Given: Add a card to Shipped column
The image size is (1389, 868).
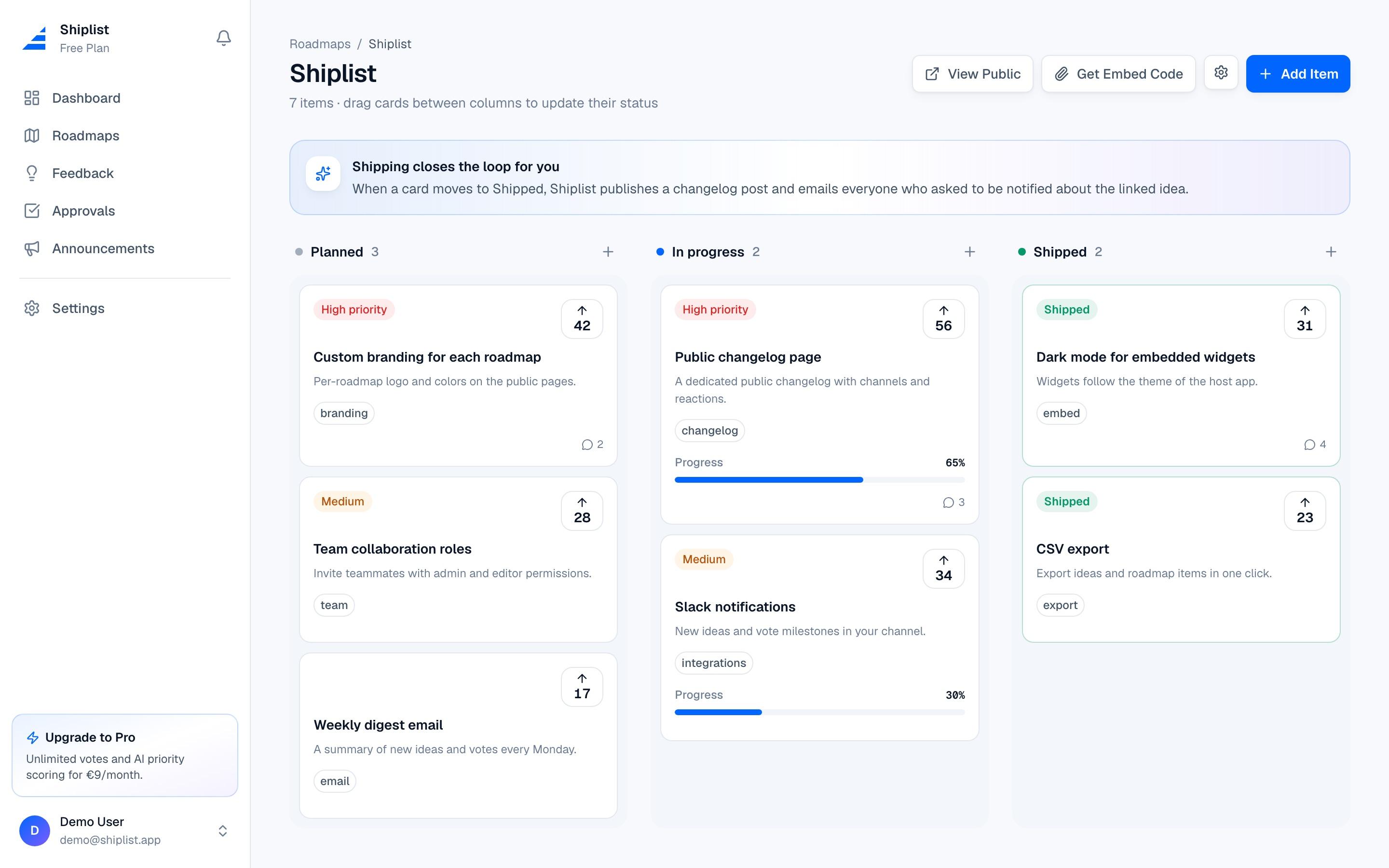Looking at the screenshot, I should click(1331, 251).
